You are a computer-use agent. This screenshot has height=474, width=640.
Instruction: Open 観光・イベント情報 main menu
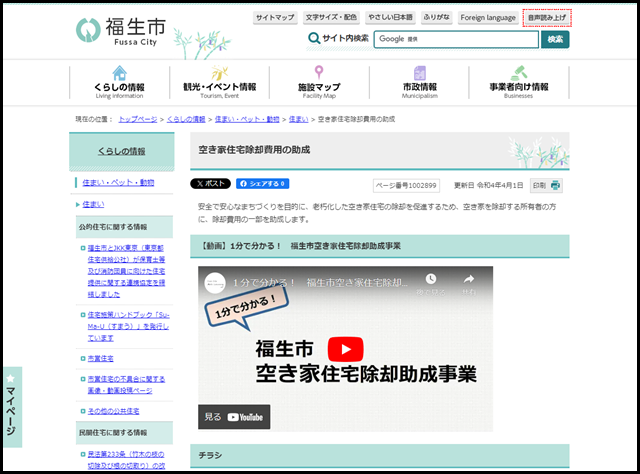(219, 81)
